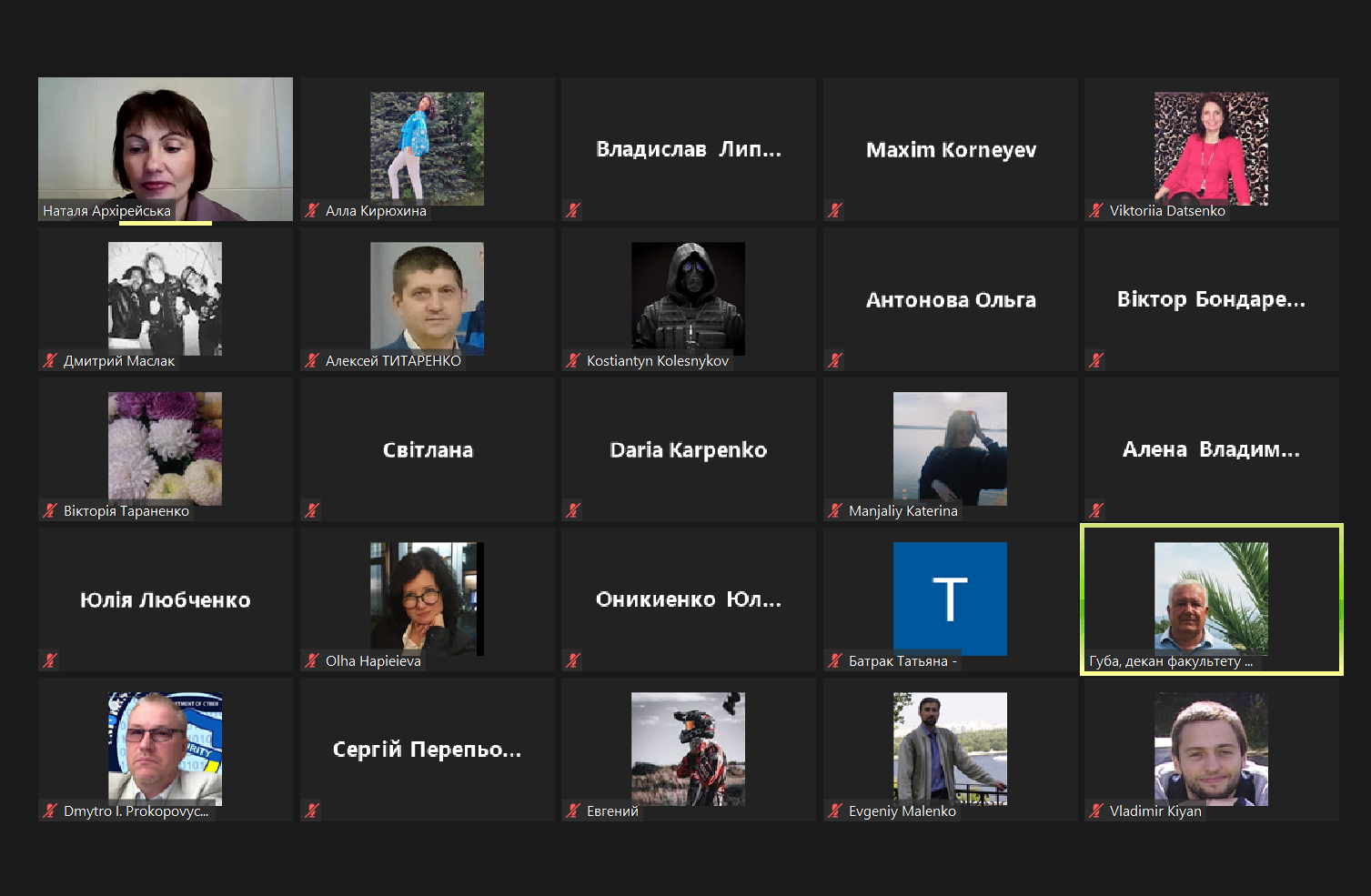Click the name Юлія Любченко
The height and width of the screenshot is (896, 1371).
166,599
